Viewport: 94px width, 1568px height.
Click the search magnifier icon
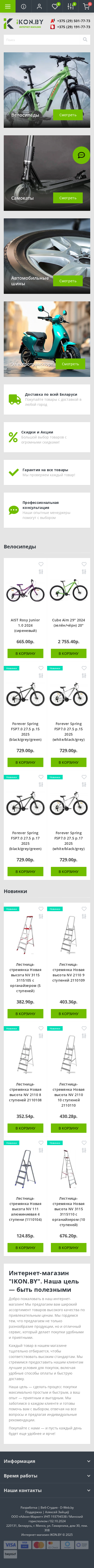coord(85,39)
